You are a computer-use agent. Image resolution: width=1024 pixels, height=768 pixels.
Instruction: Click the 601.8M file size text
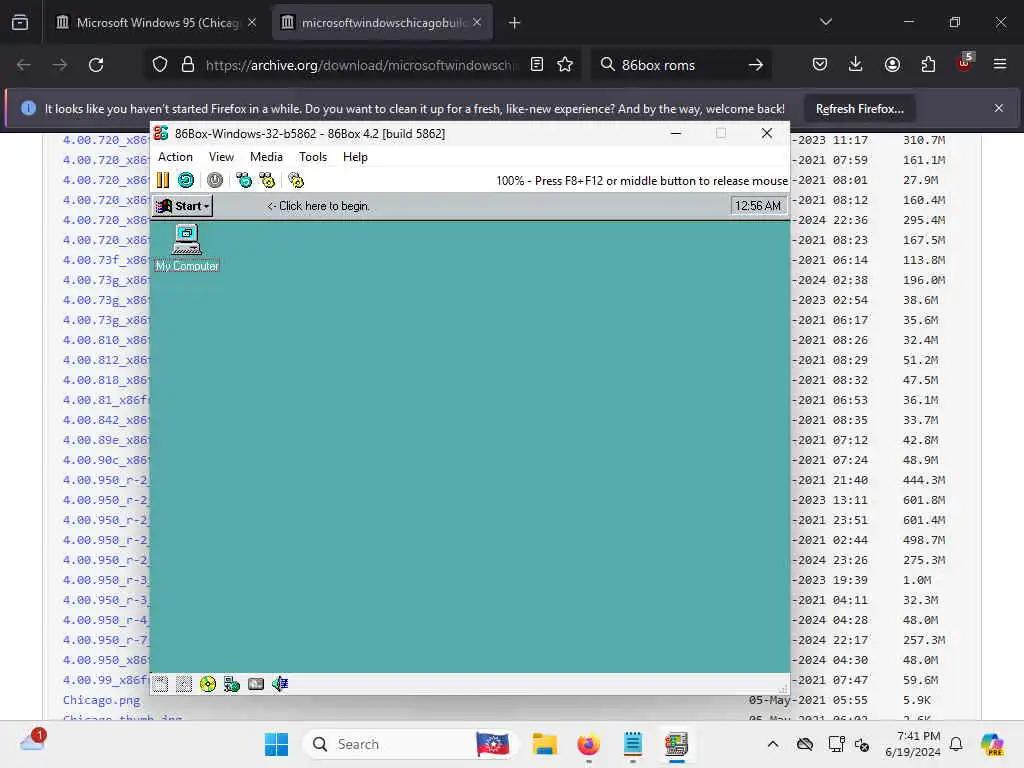[x=924, y=500]
